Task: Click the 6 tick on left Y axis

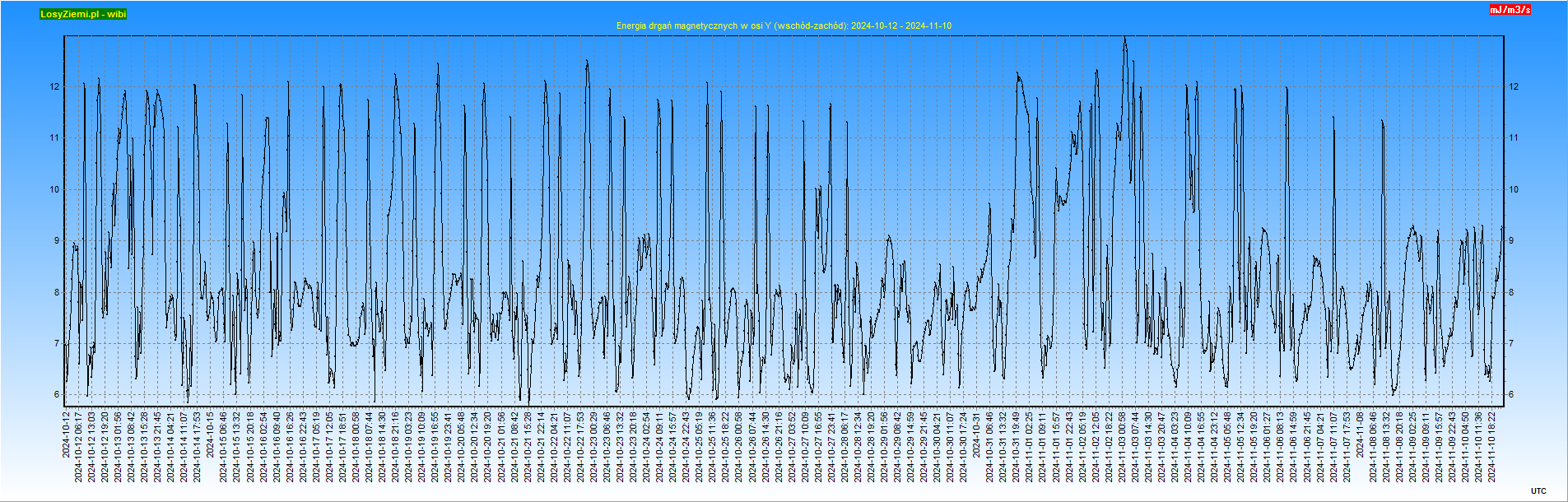Action: pyautogui.click(x=57, y=394)
